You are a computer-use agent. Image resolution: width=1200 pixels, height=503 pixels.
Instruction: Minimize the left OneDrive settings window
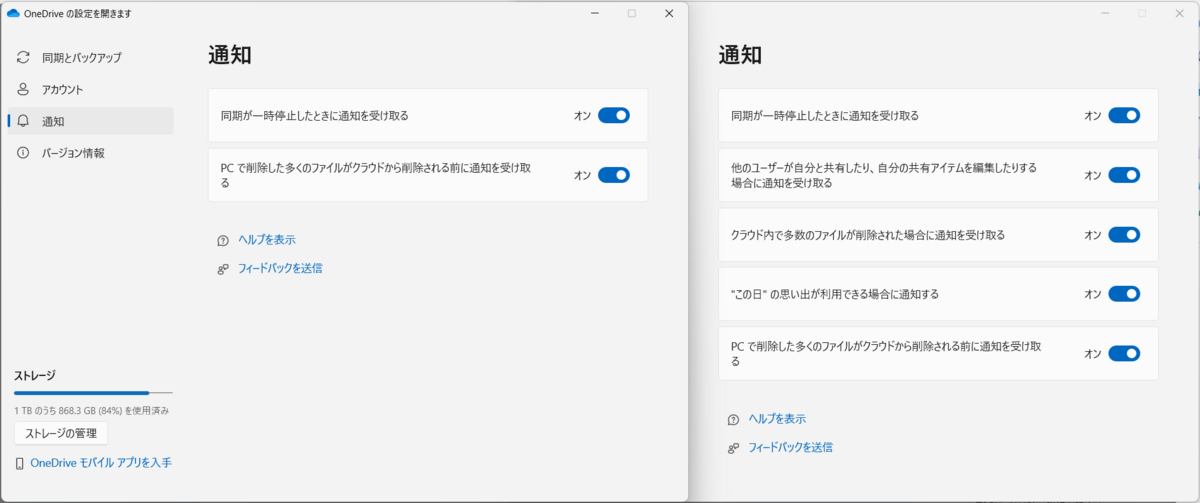pyautogui.click(x=595, y=13)
